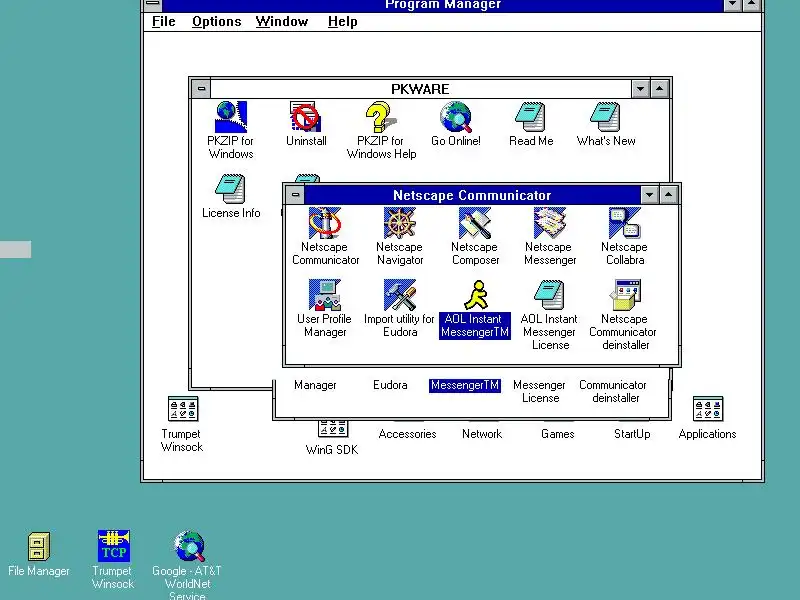The image size is (800, 600).
Task: Click the Games group label
Action: [x=558, y=434]
